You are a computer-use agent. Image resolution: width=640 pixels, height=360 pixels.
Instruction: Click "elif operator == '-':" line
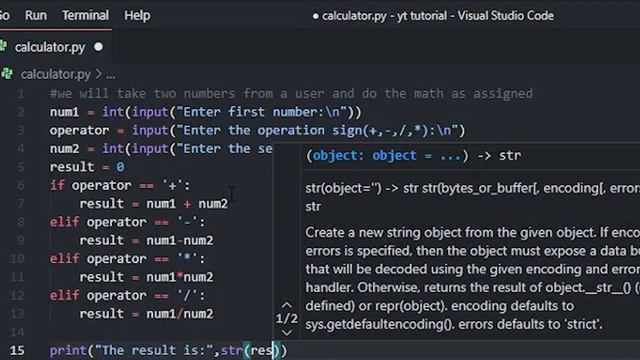click(x=127, y=222)
